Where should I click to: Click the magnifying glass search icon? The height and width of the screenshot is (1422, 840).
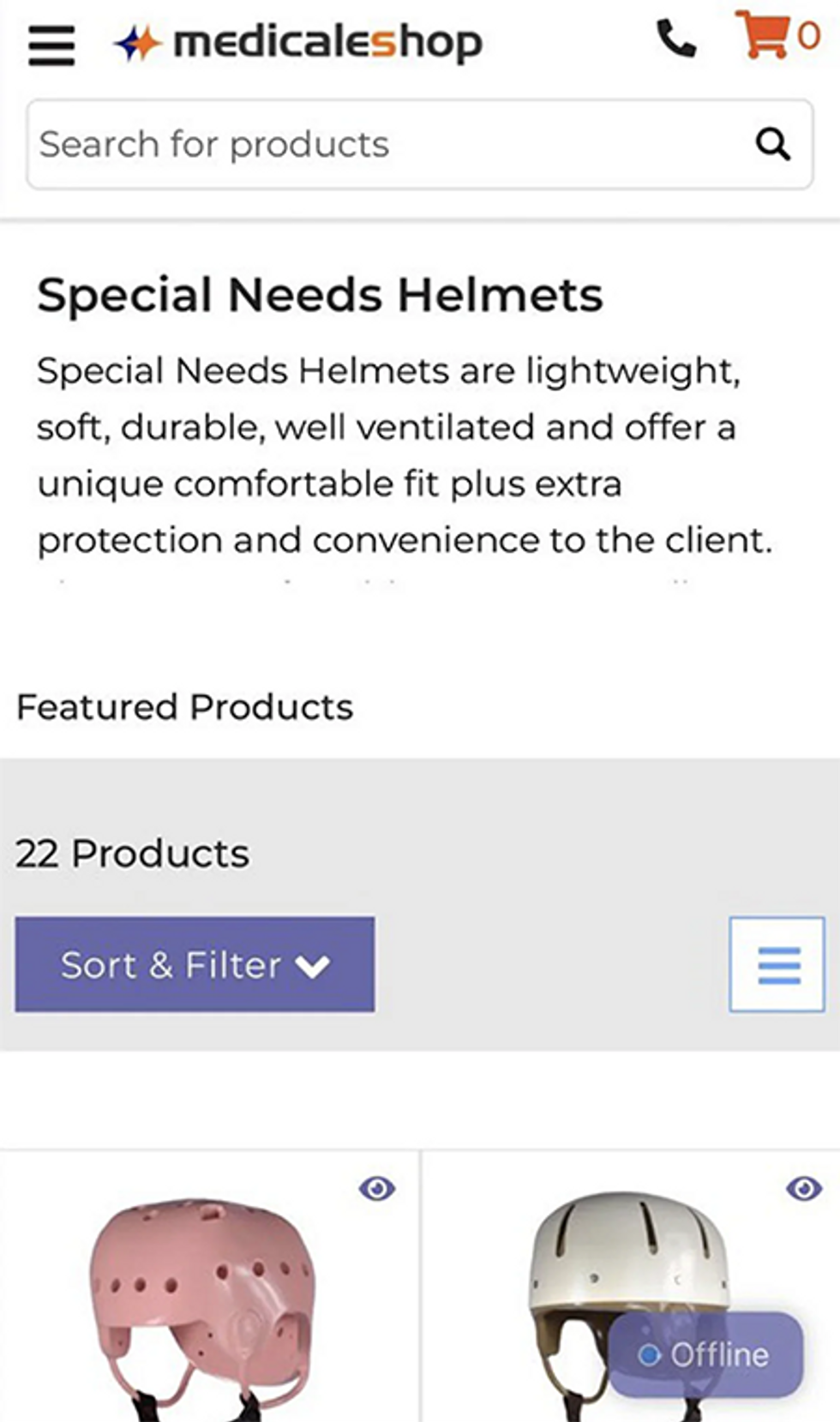click(x=772, y=144)
